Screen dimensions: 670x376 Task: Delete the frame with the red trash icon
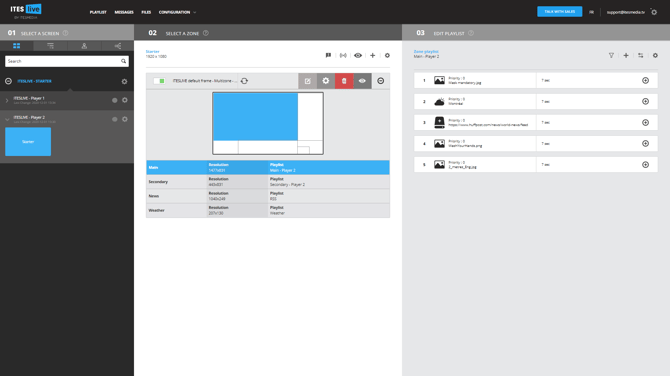(x=344, y=81)
